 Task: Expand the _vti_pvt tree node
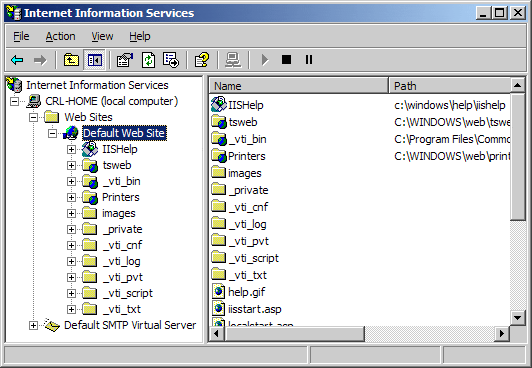(x=71, y=277)
